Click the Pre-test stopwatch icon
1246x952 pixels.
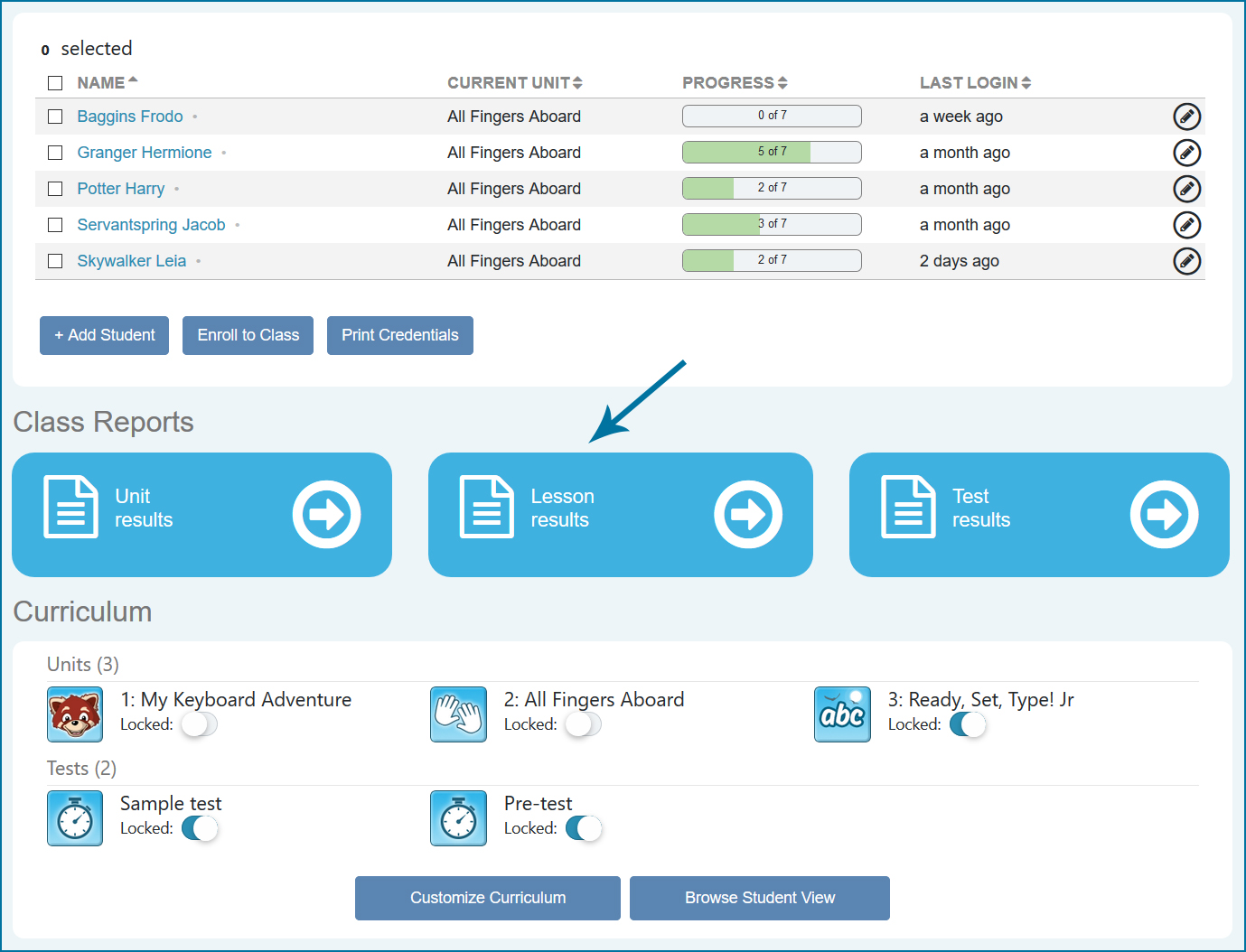[x=458, y=818]
